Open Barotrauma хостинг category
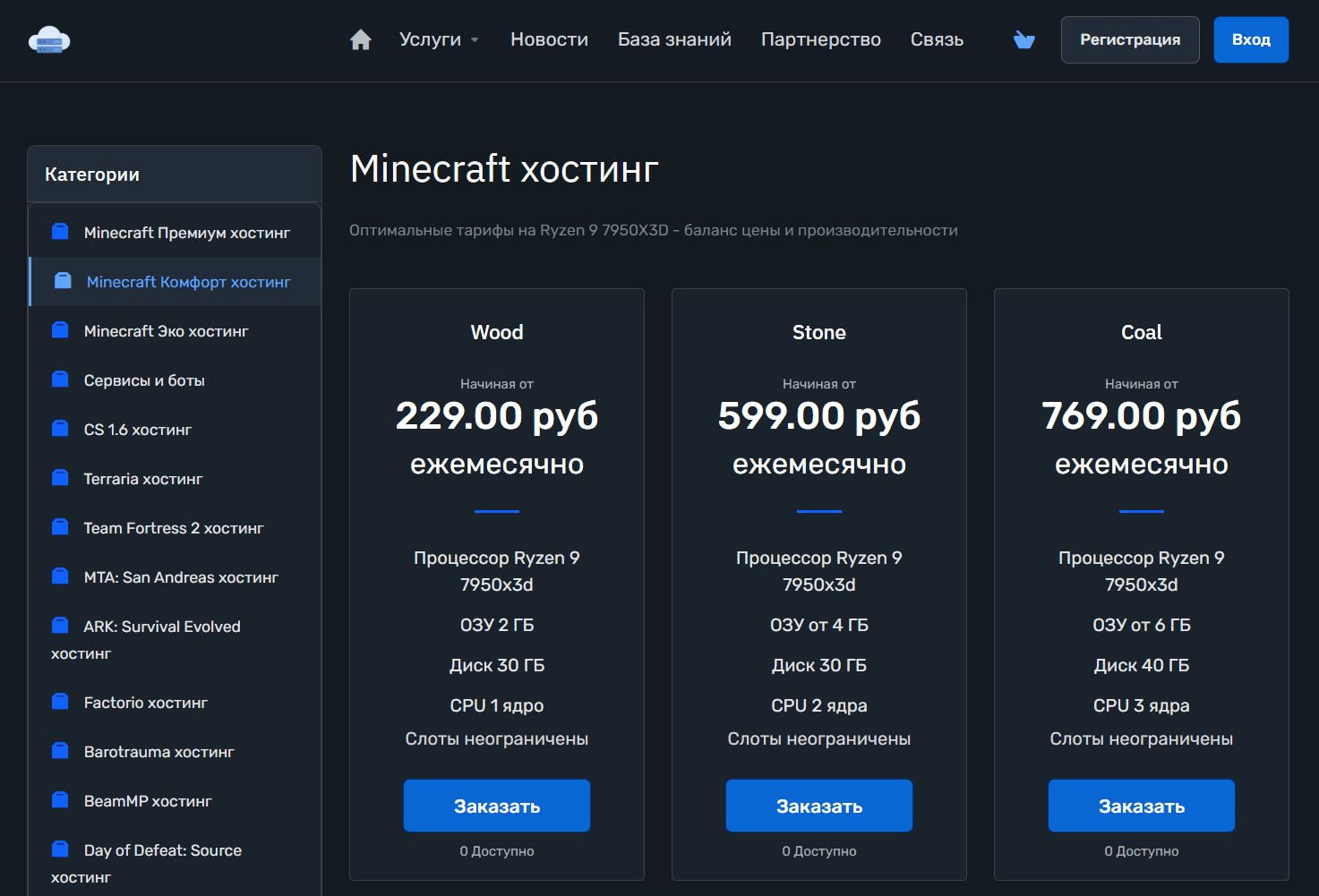 tap(175, 752)
